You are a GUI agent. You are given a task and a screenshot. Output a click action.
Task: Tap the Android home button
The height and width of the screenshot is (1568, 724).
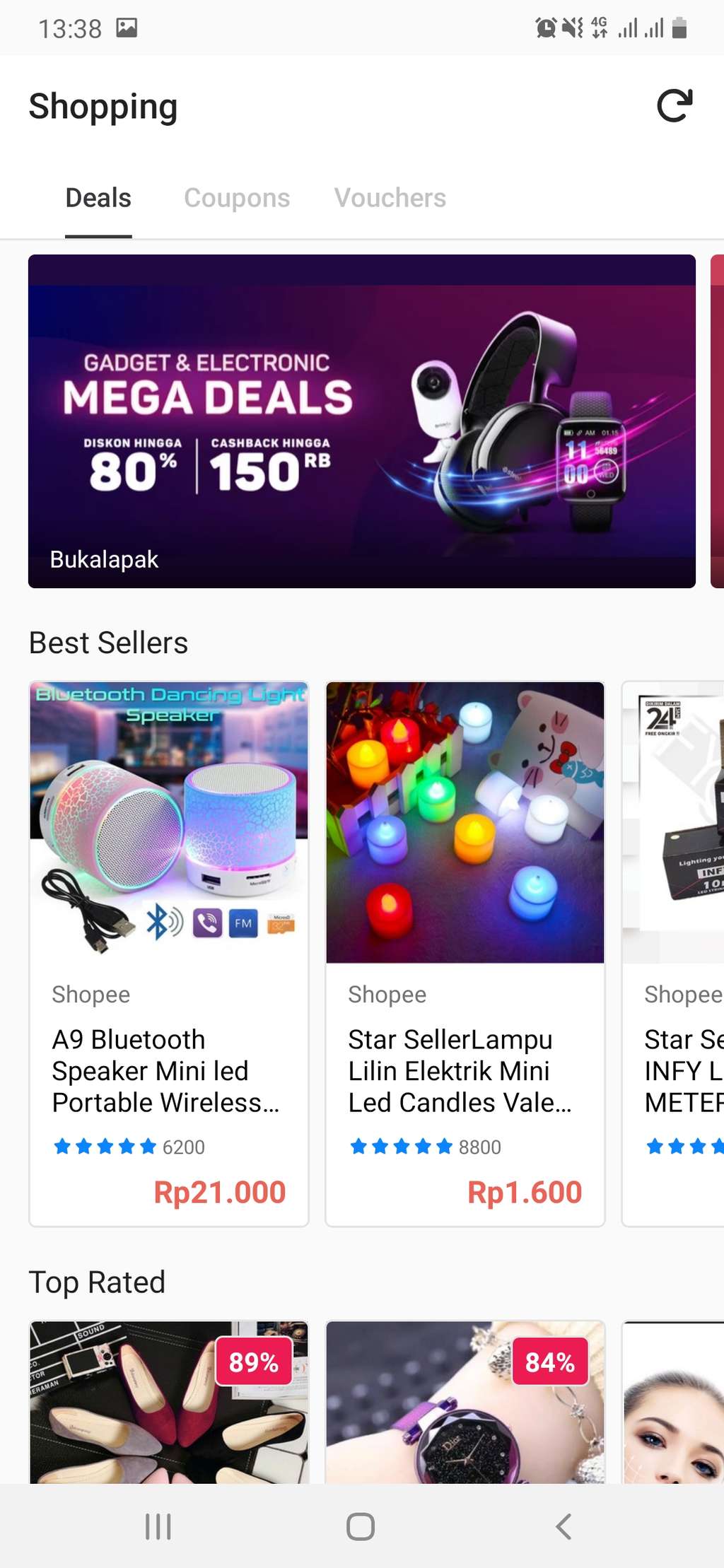[361, 1526]
